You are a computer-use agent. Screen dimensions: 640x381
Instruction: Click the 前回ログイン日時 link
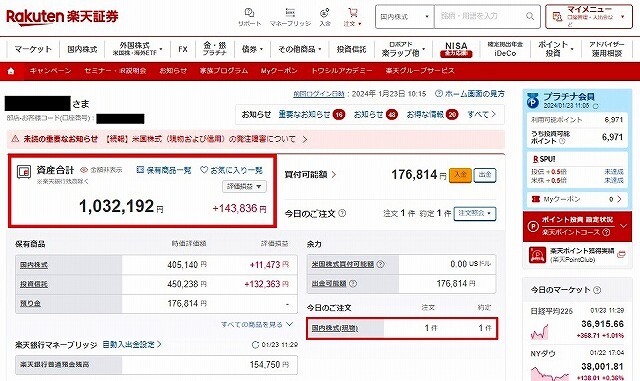(x=319, y=94)
